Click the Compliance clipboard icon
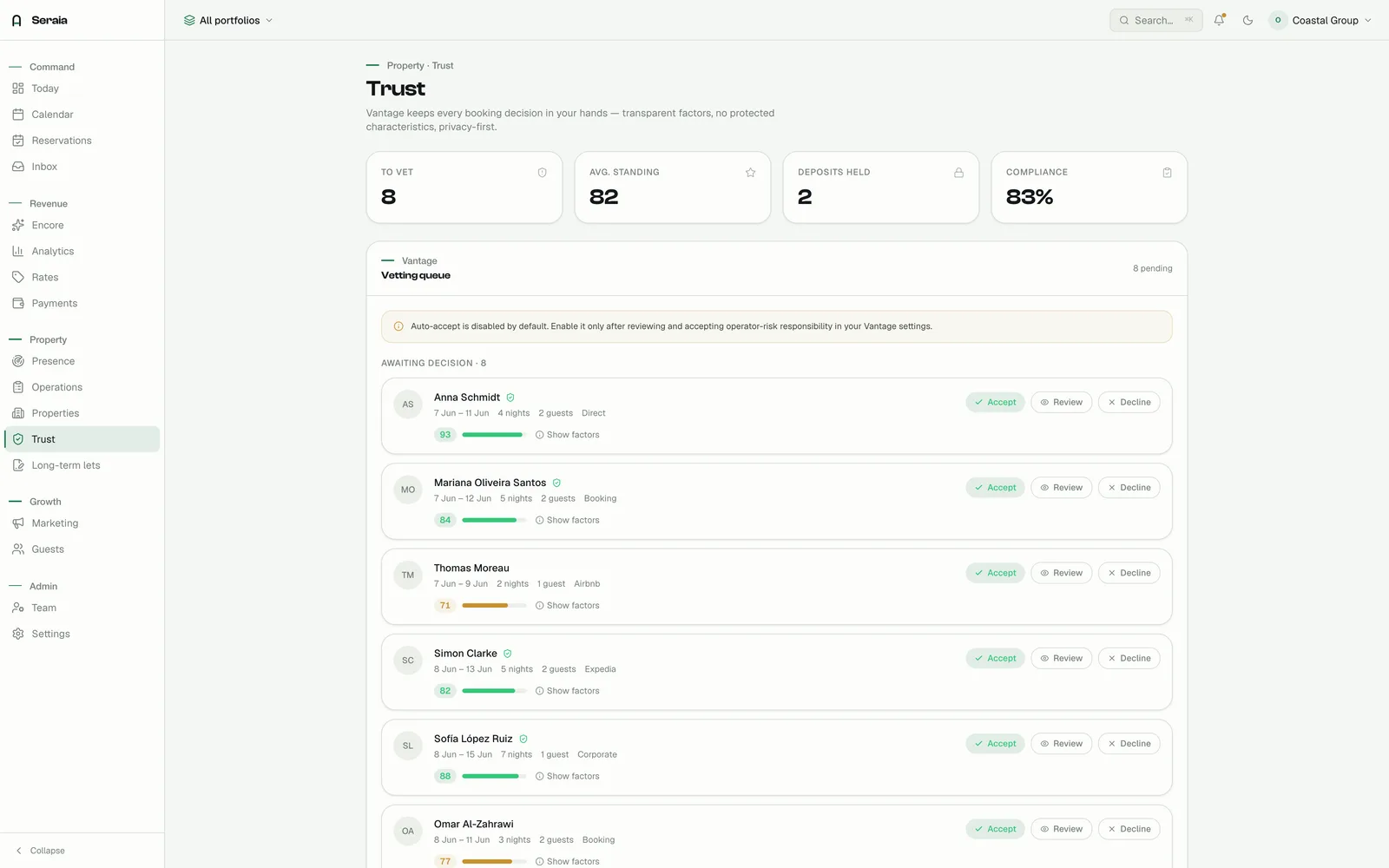Screen dimensions: 1389x868 pos(1168,173)
